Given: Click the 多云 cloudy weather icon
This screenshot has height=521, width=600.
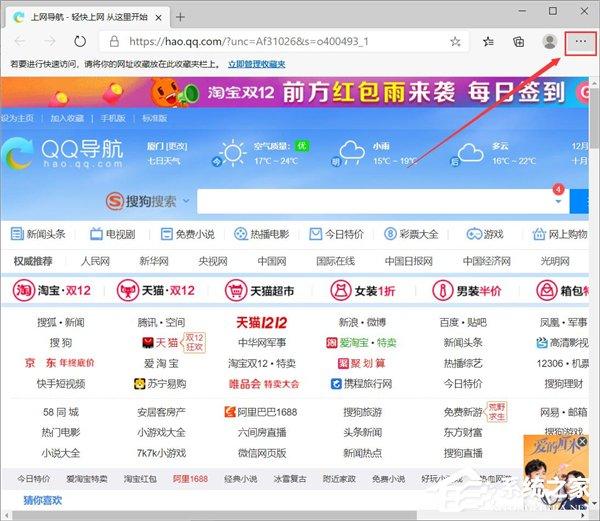Looking at the screenshot, I should click(x=470, y=153).
